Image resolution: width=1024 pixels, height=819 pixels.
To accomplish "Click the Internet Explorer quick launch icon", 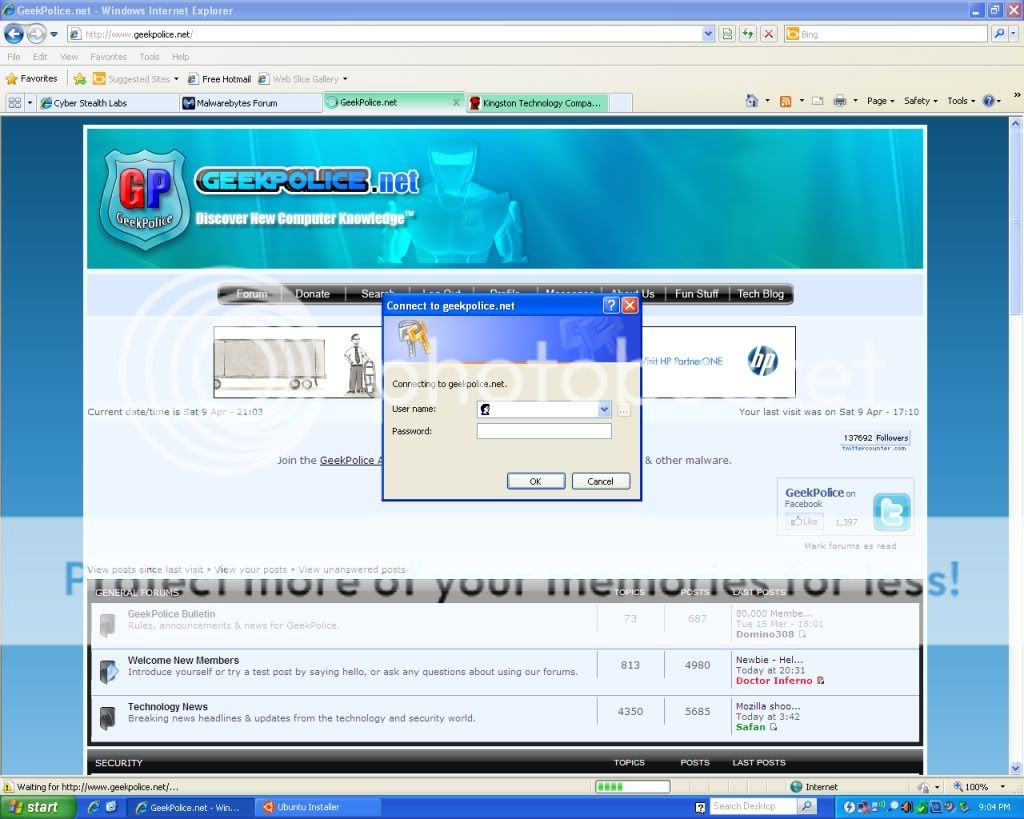I will (x=93, y=807).
